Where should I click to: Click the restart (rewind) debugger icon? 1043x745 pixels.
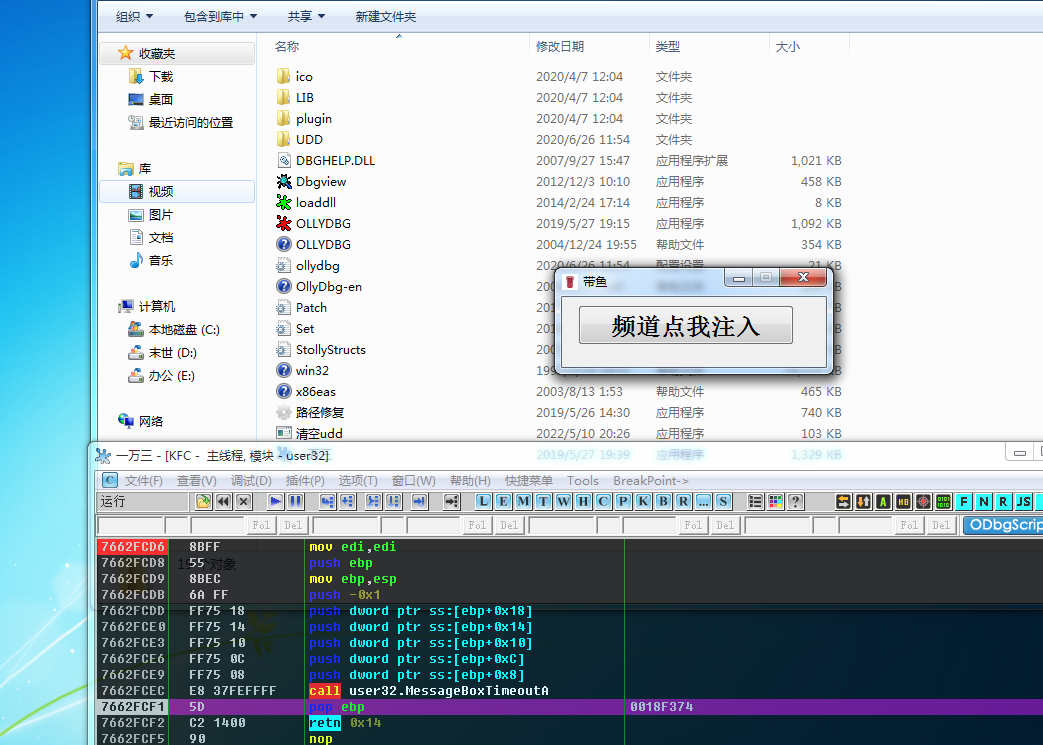click(x=224, y=501)
